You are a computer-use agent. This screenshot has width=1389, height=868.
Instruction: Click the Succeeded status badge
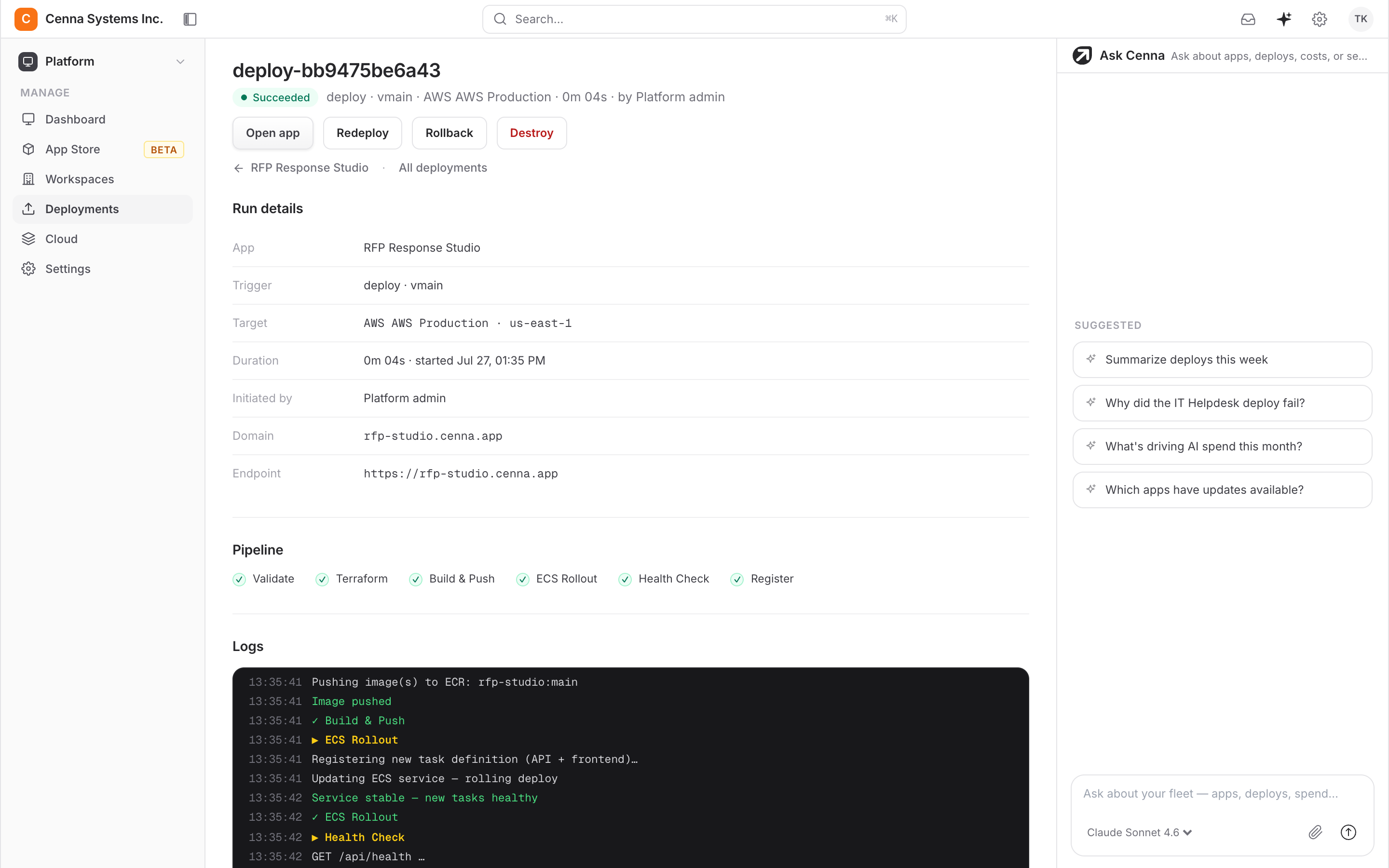coord(275,97)
